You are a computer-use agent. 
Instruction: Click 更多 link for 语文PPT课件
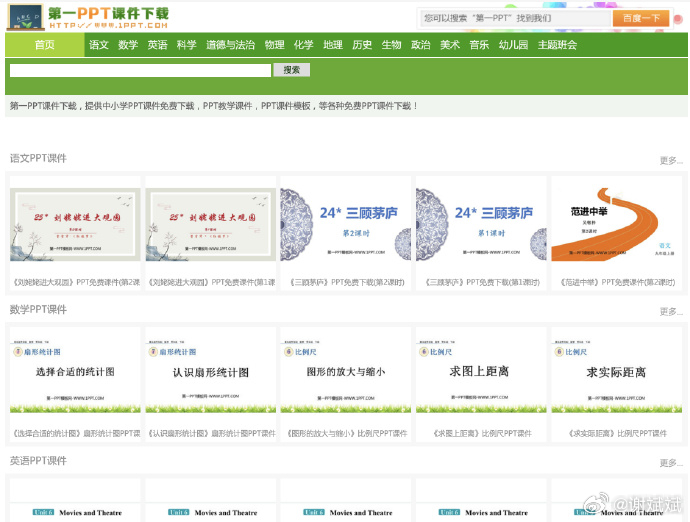pyautogui.click(x=671, y=161)
